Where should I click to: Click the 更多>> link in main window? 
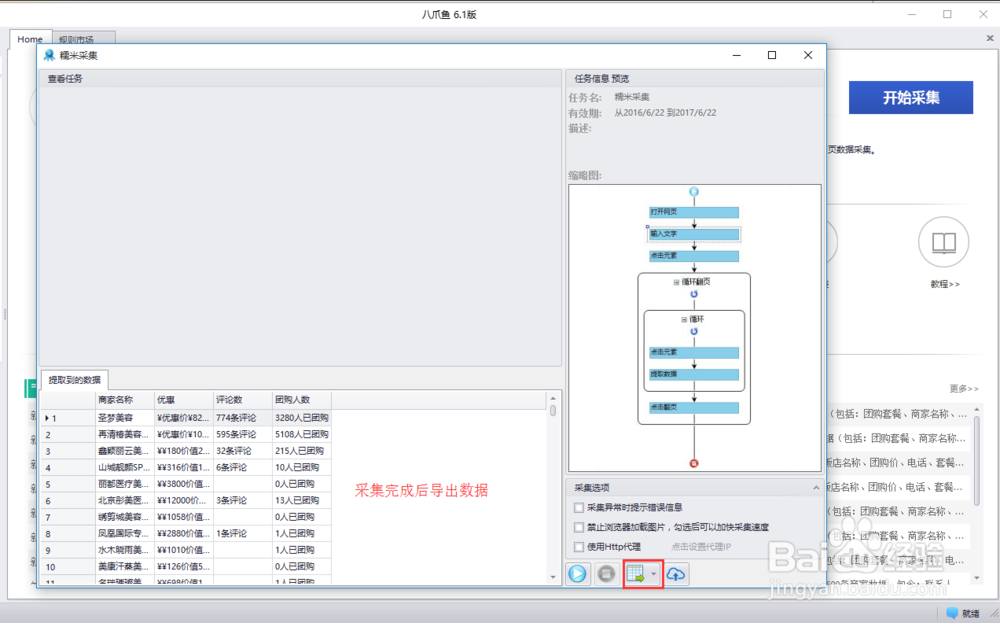pyautogui.click(x=963, y=388)
